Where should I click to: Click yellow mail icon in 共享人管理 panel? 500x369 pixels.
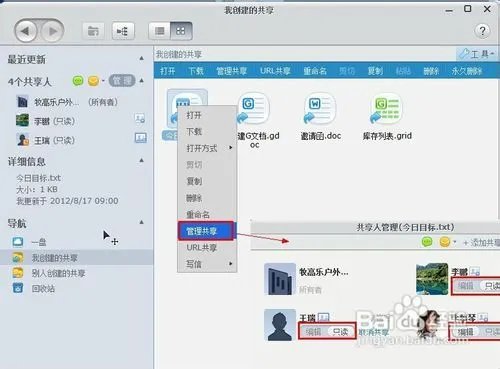pos(445,242)
